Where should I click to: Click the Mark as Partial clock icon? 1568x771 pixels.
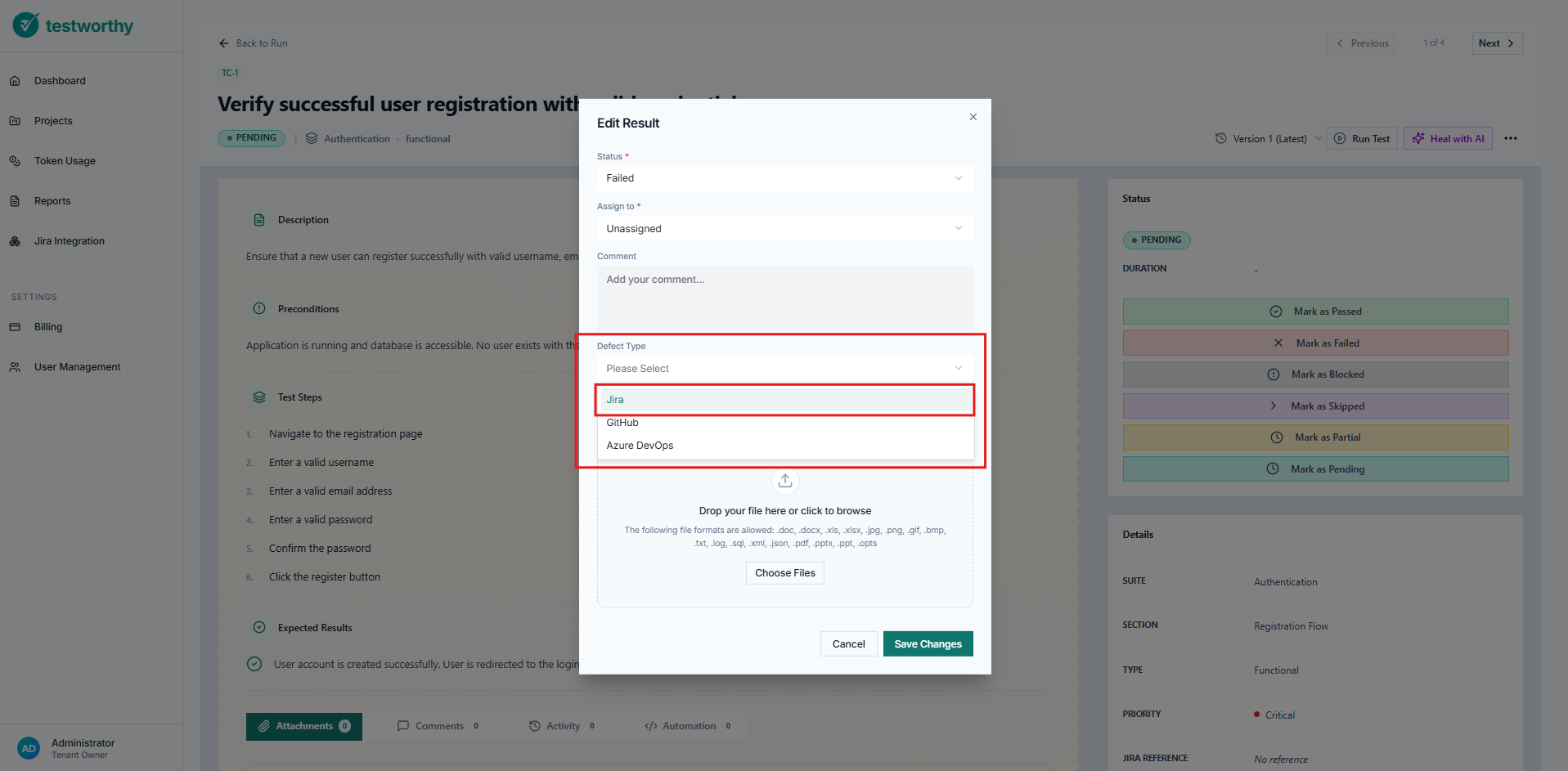click(1277, 437)
